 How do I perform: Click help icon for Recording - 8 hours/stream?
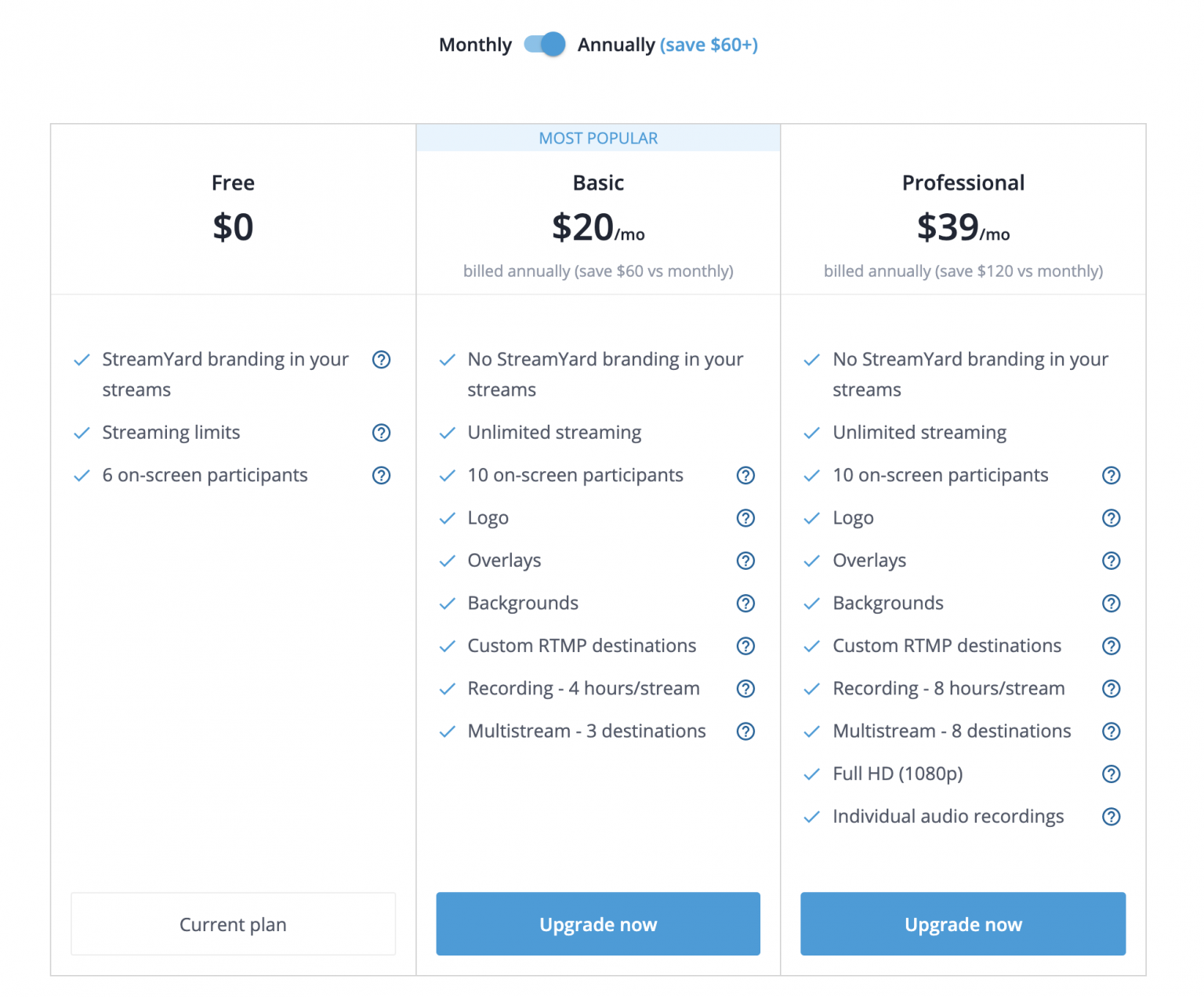pos(1112,689)
